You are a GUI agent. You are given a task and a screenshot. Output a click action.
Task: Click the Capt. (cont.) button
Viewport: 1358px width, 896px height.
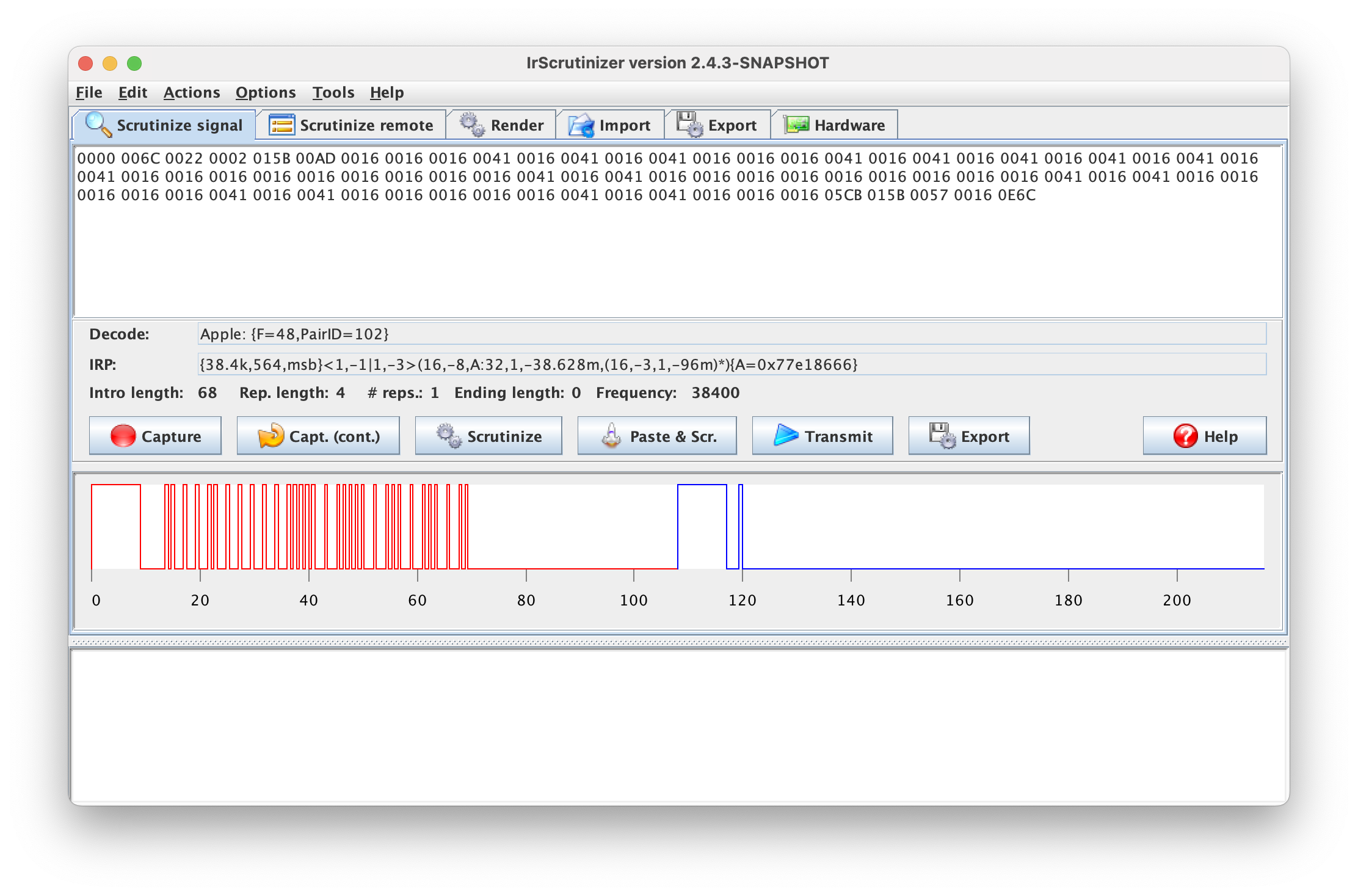click(x=318, y=436)
